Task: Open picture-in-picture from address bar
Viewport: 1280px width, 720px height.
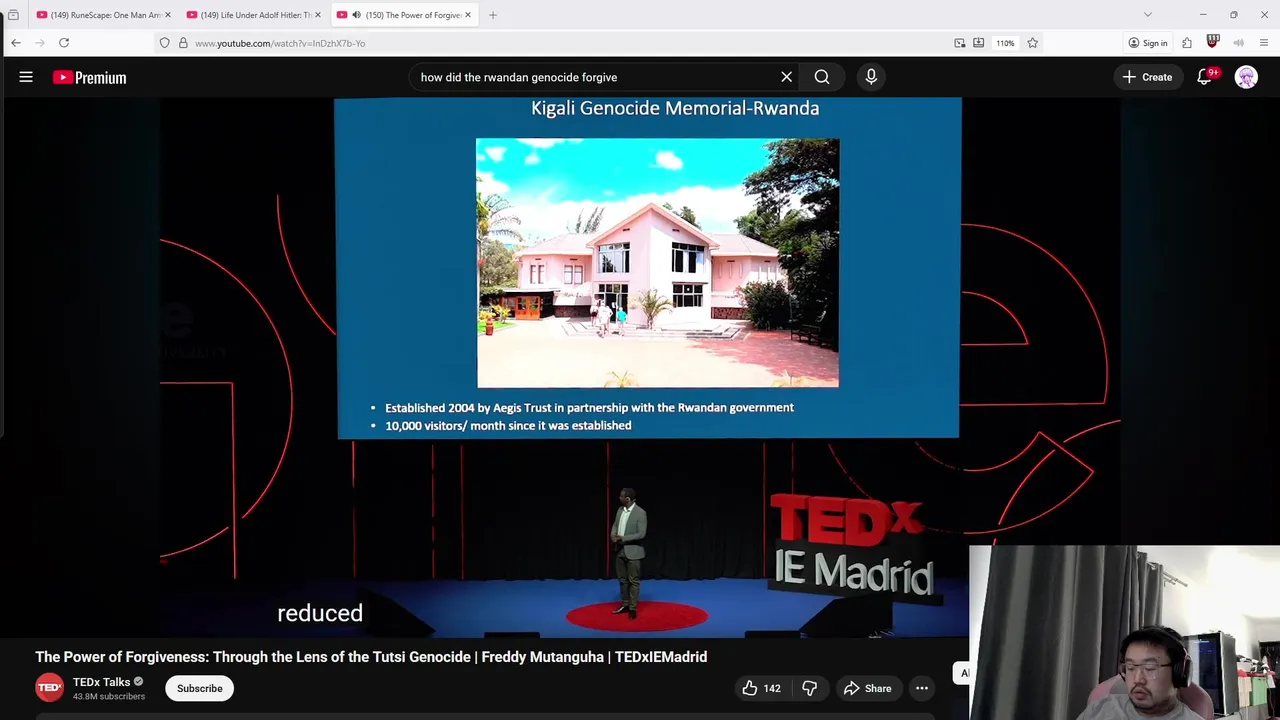Action: [x=960, y=43]
